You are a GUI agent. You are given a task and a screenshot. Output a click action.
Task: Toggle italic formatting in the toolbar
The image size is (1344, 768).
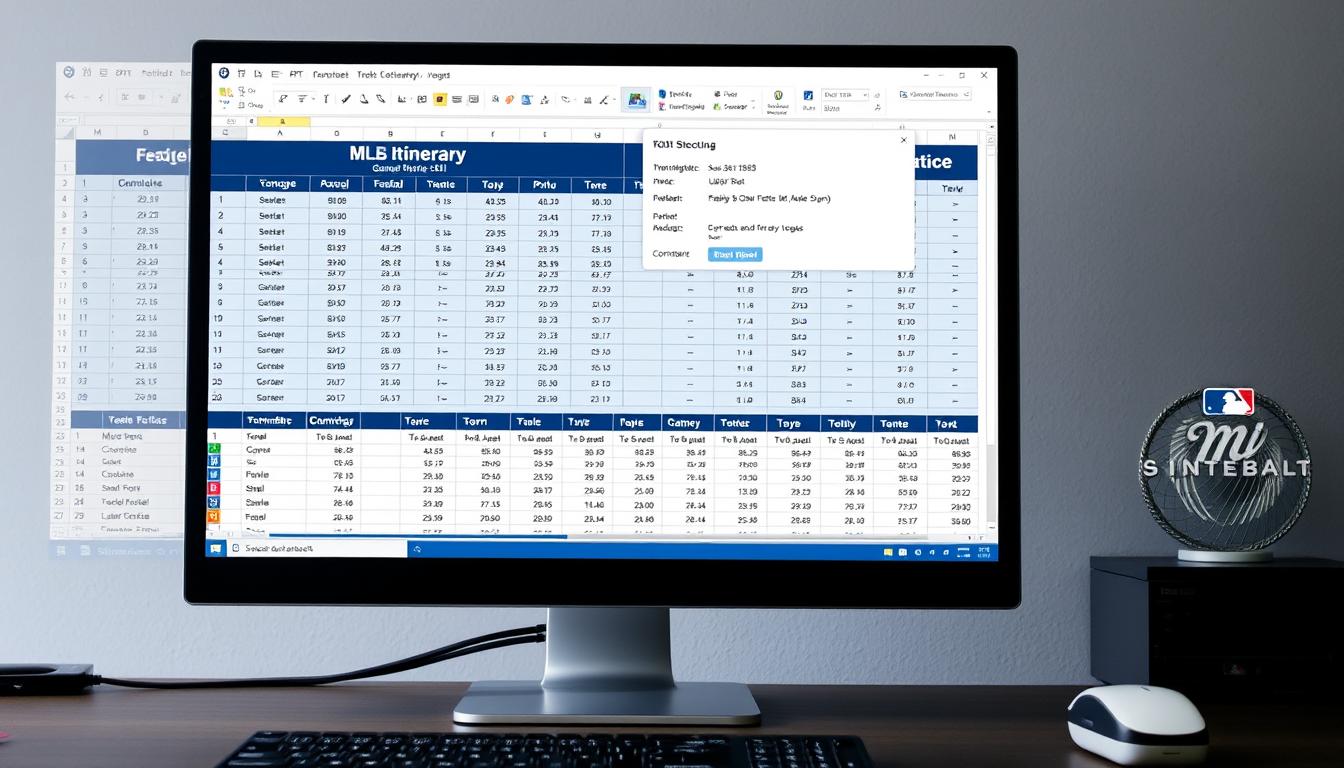coord(325,100)
